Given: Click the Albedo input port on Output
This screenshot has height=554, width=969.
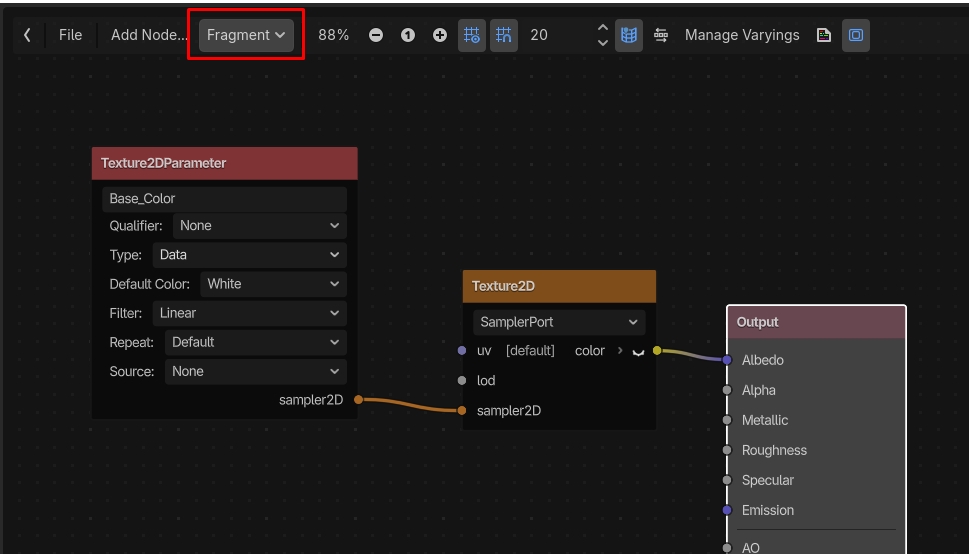Looking at the screenshot, I should click(x=727, y=360).
